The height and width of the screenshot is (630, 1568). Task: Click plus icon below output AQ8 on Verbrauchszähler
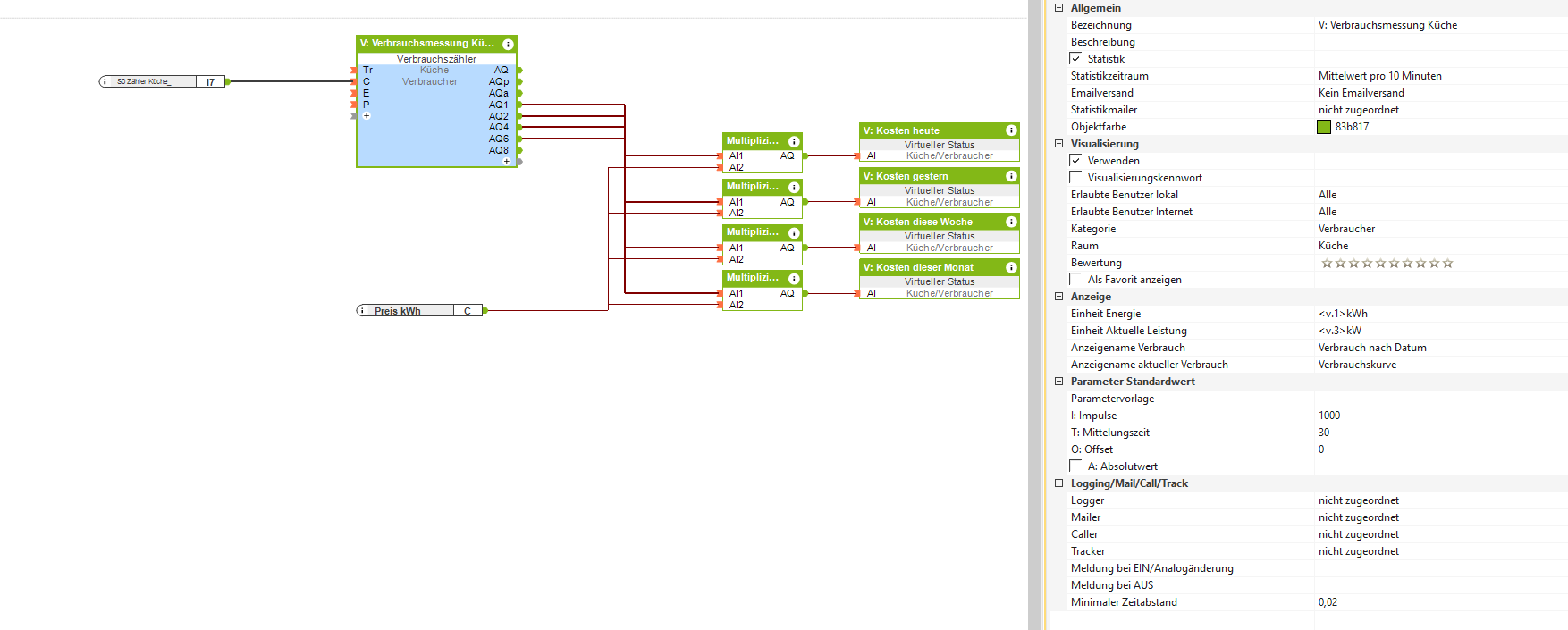(x=507, y=162)
